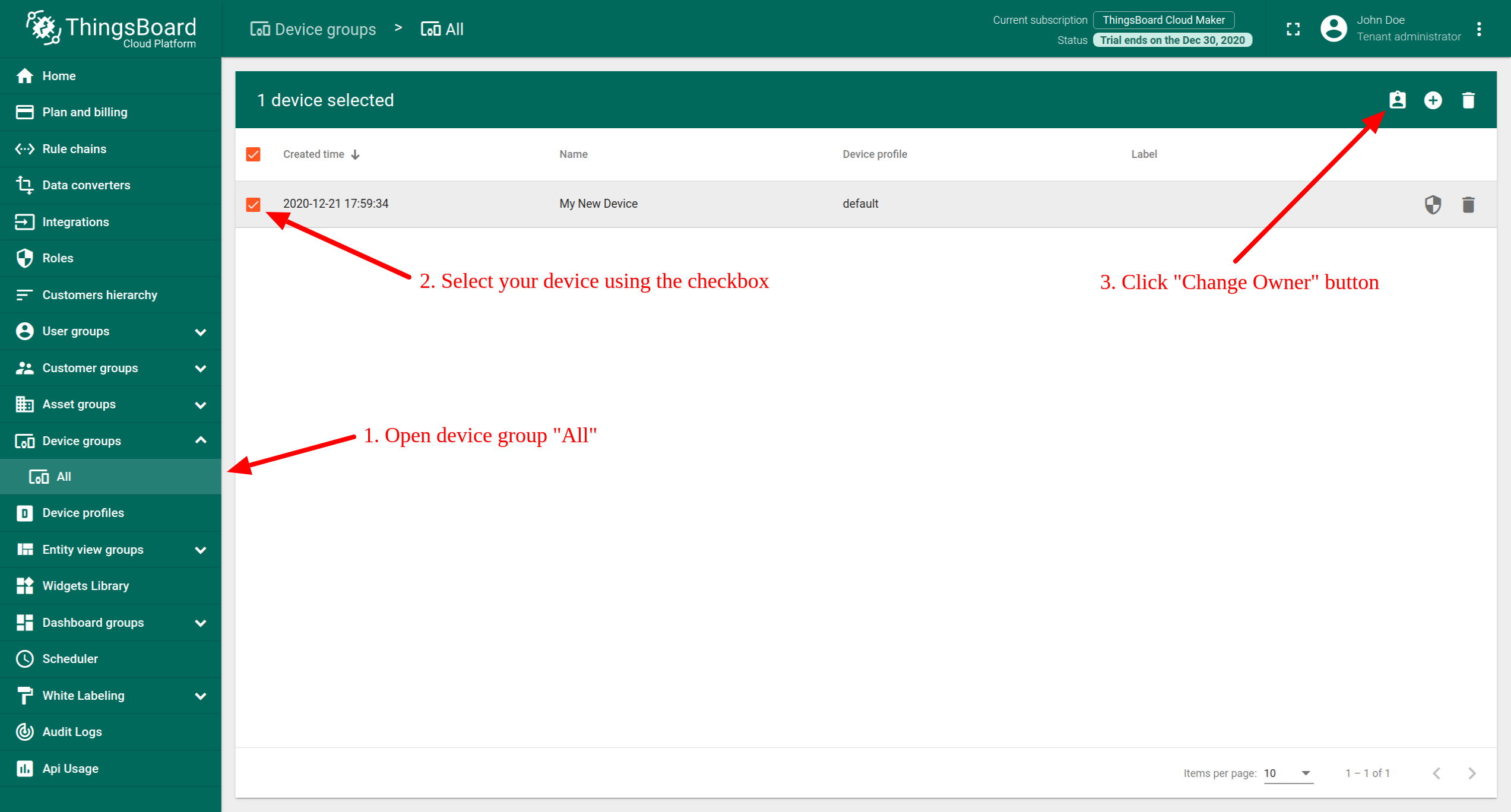The image size is (1511, 812).
Task: Click the add to group plus icon
Action: pyautogui.click(x=1433, y=100)
